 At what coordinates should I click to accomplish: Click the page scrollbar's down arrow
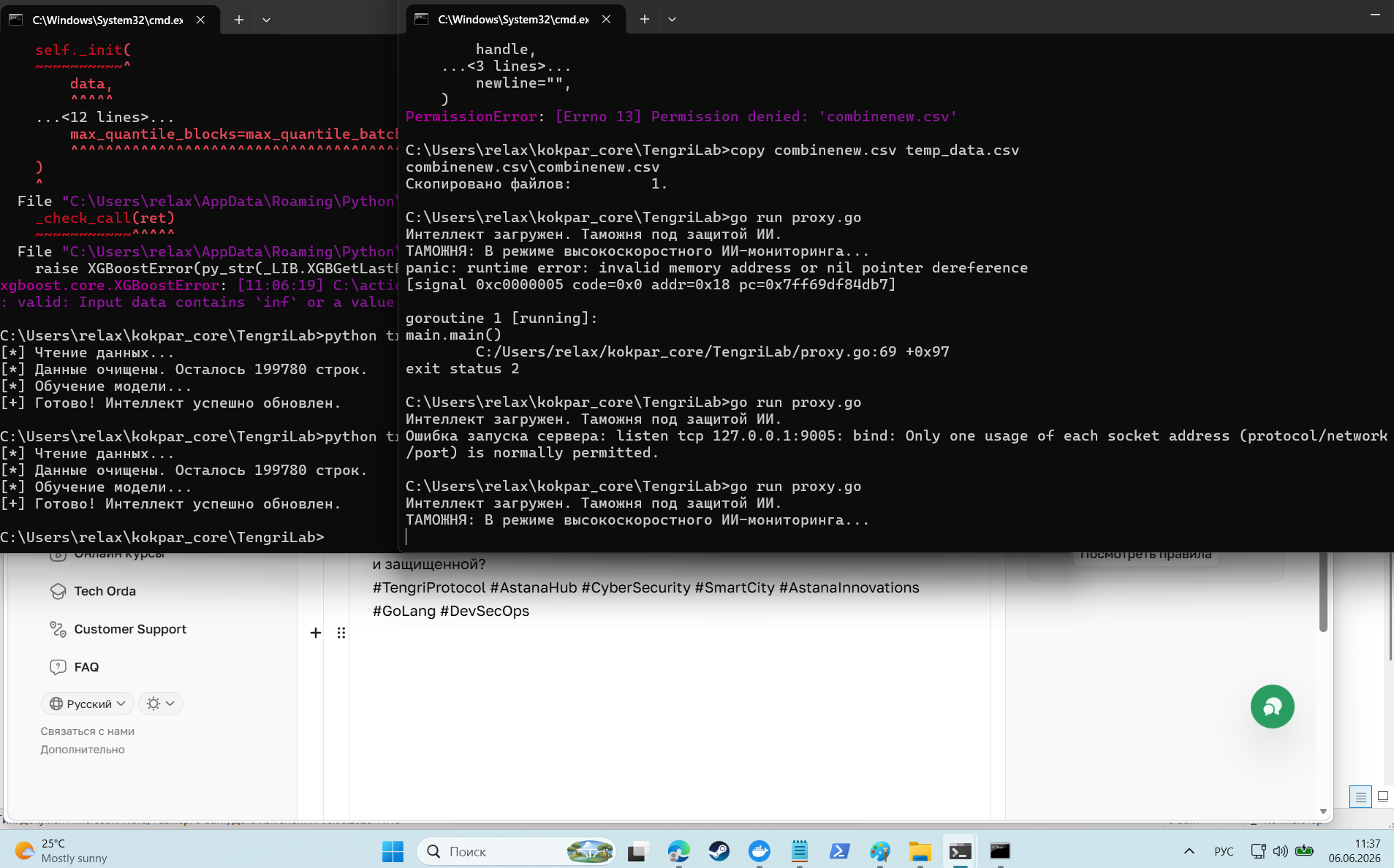pyautogui.click(x=1323, y=811)
